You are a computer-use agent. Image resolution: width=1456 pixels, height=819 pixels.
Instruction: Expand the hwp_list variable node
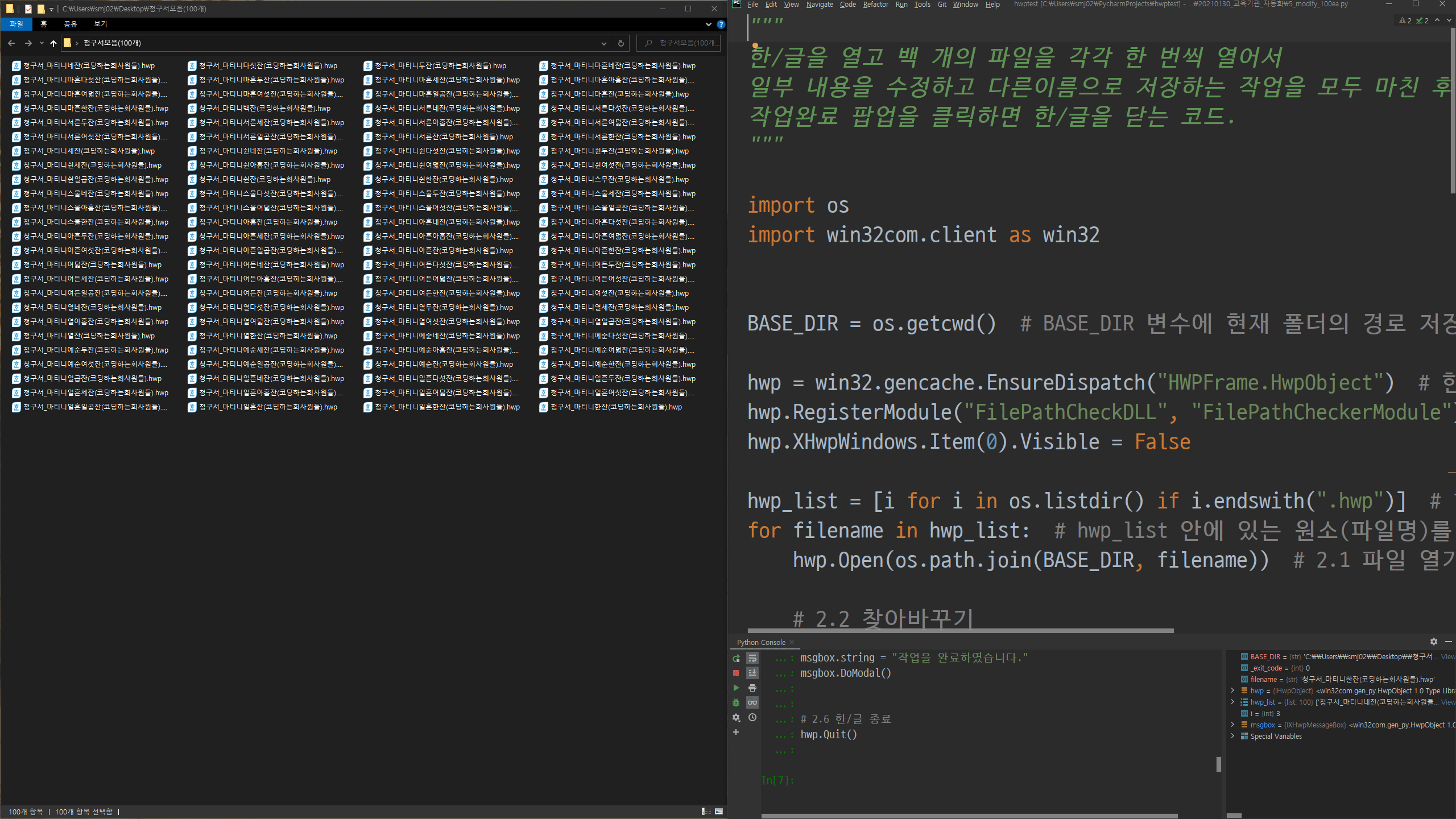(1232, 702)
